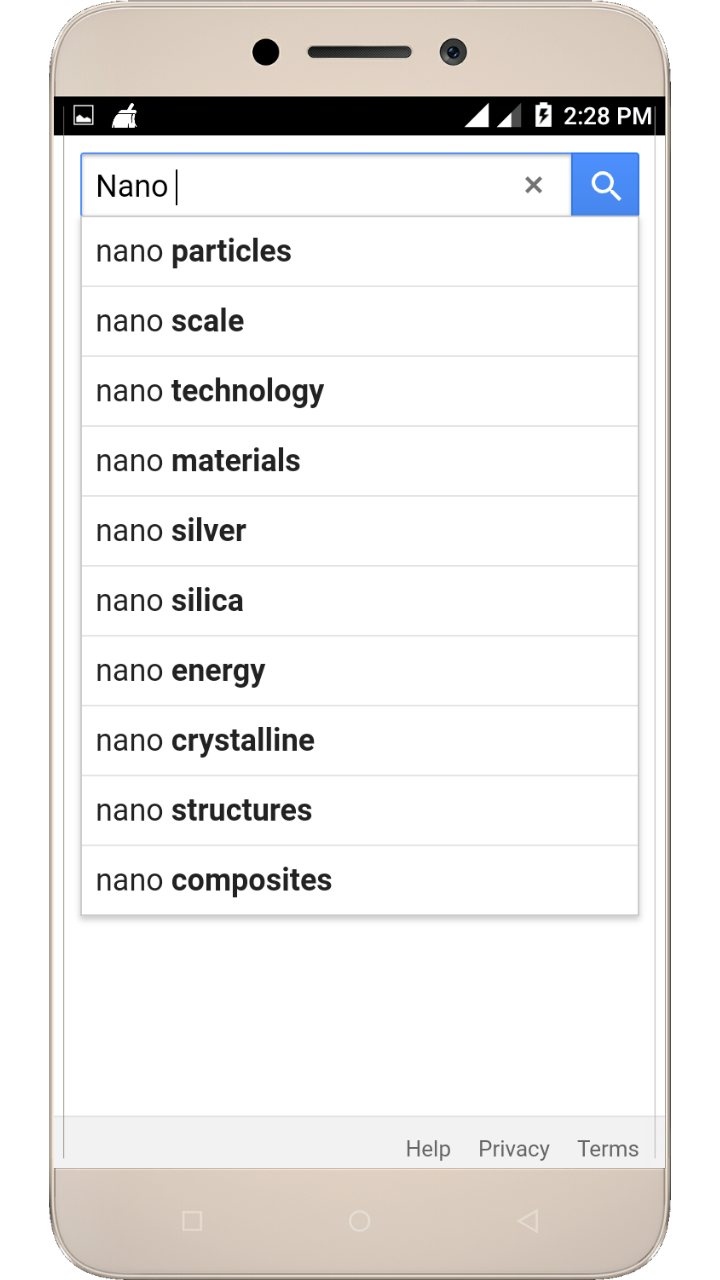Choose the nano scale suggestion
The image size is (720, 1280).
(359, 321)
